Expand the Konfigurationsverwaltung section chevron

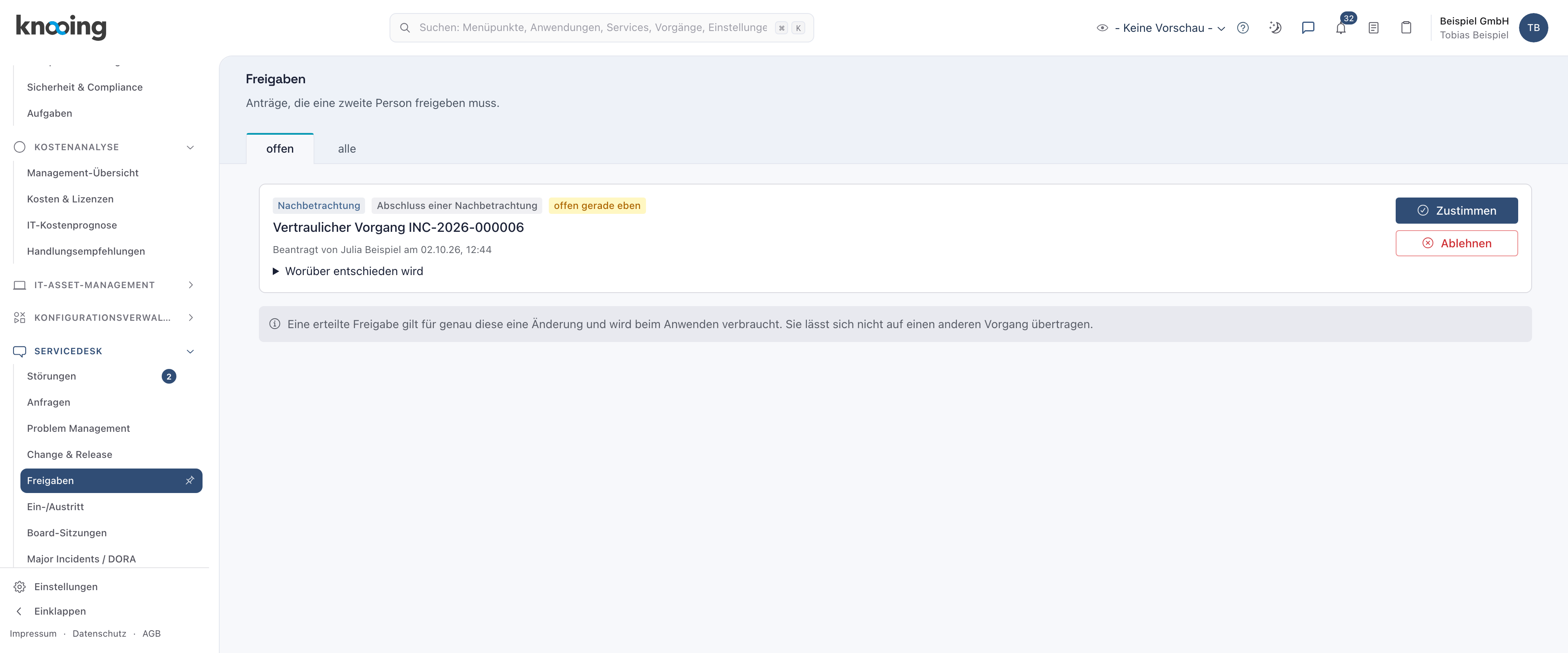(191, 318)
